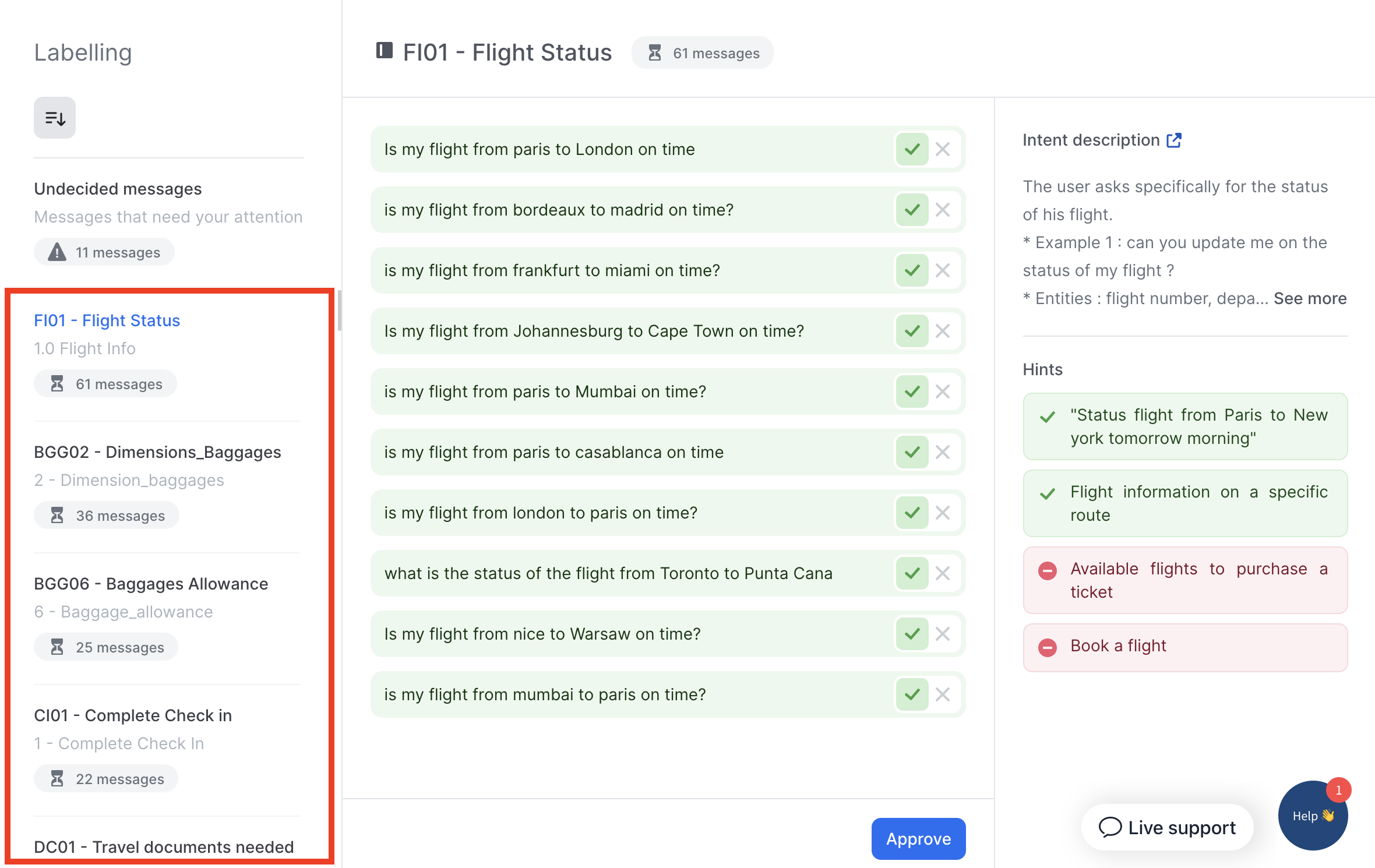Reject 'paris to London on time' message
The width and height of the screenshot is (1375, 868).
pos(943,150)
